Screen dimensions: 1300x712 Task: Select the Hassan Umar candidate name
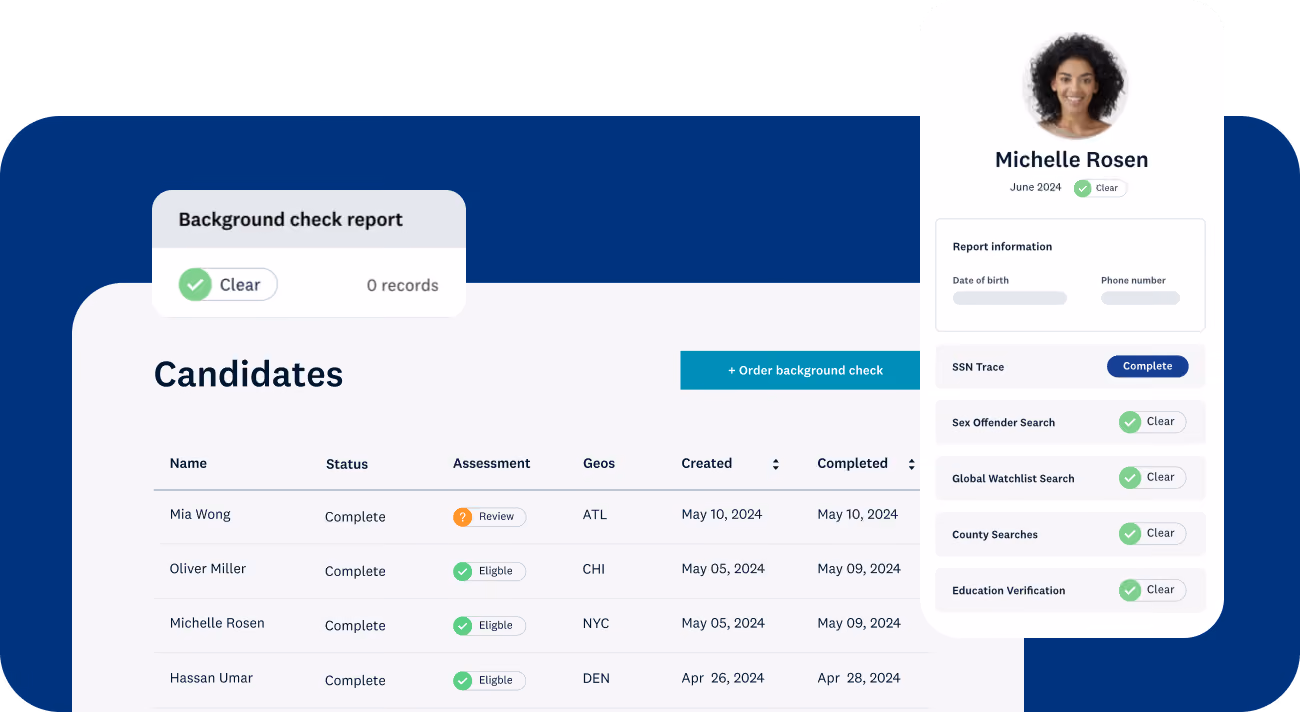click(211, 678)
